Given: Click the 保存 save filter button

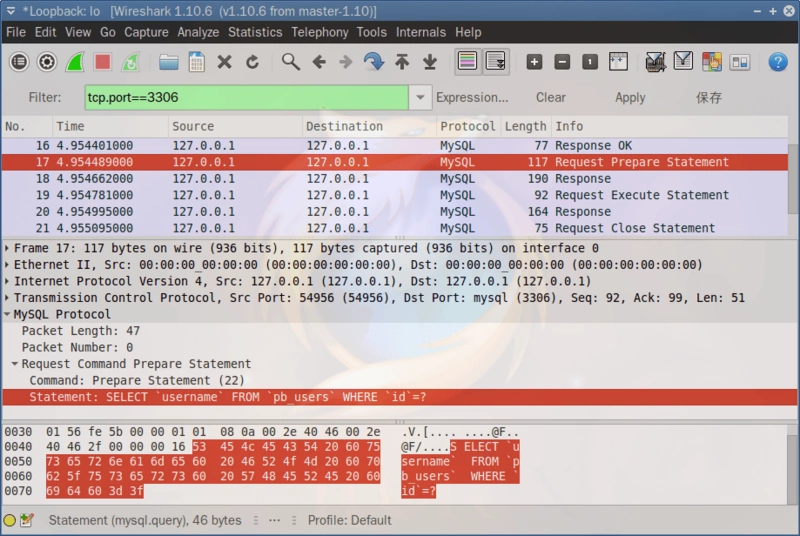Looking at the screenshot, I should 709,97.
